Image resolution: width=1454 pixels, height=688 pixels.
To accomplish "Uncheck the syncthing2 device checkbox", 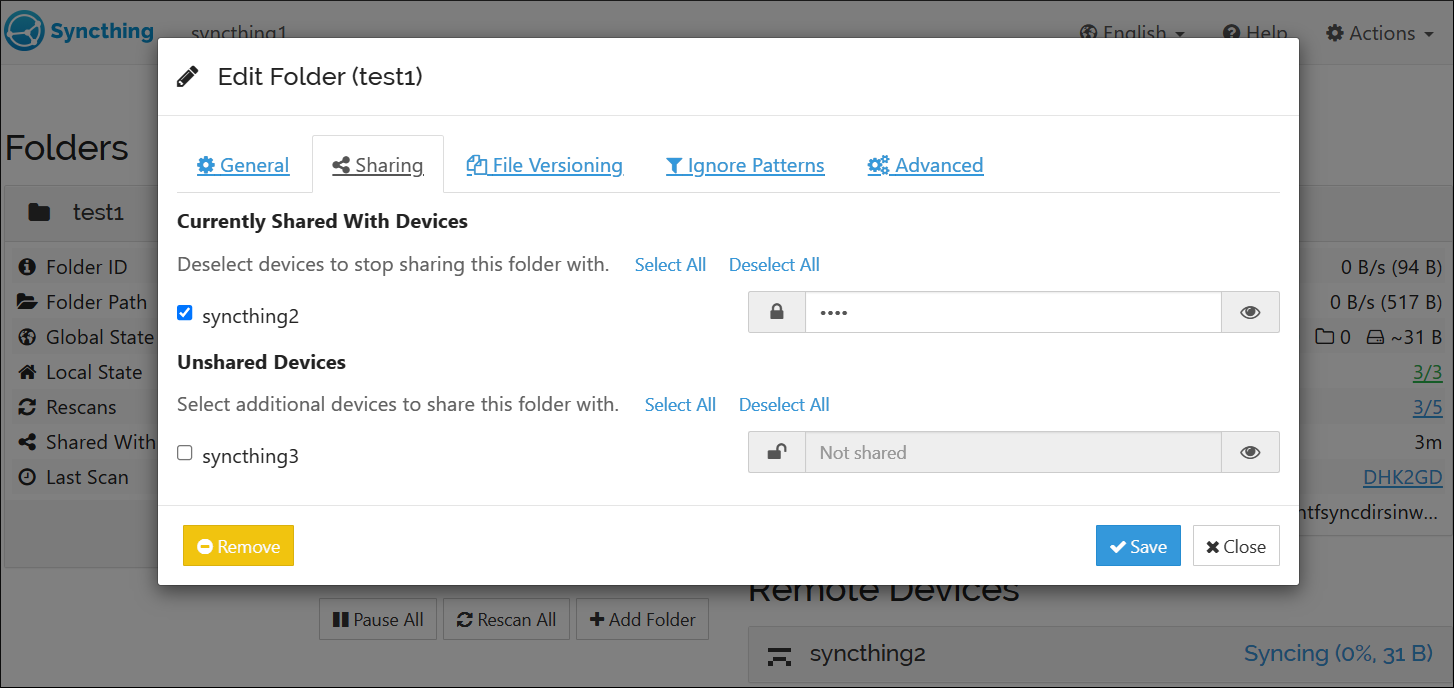I will pyautogui.click(x=185, y=313).
